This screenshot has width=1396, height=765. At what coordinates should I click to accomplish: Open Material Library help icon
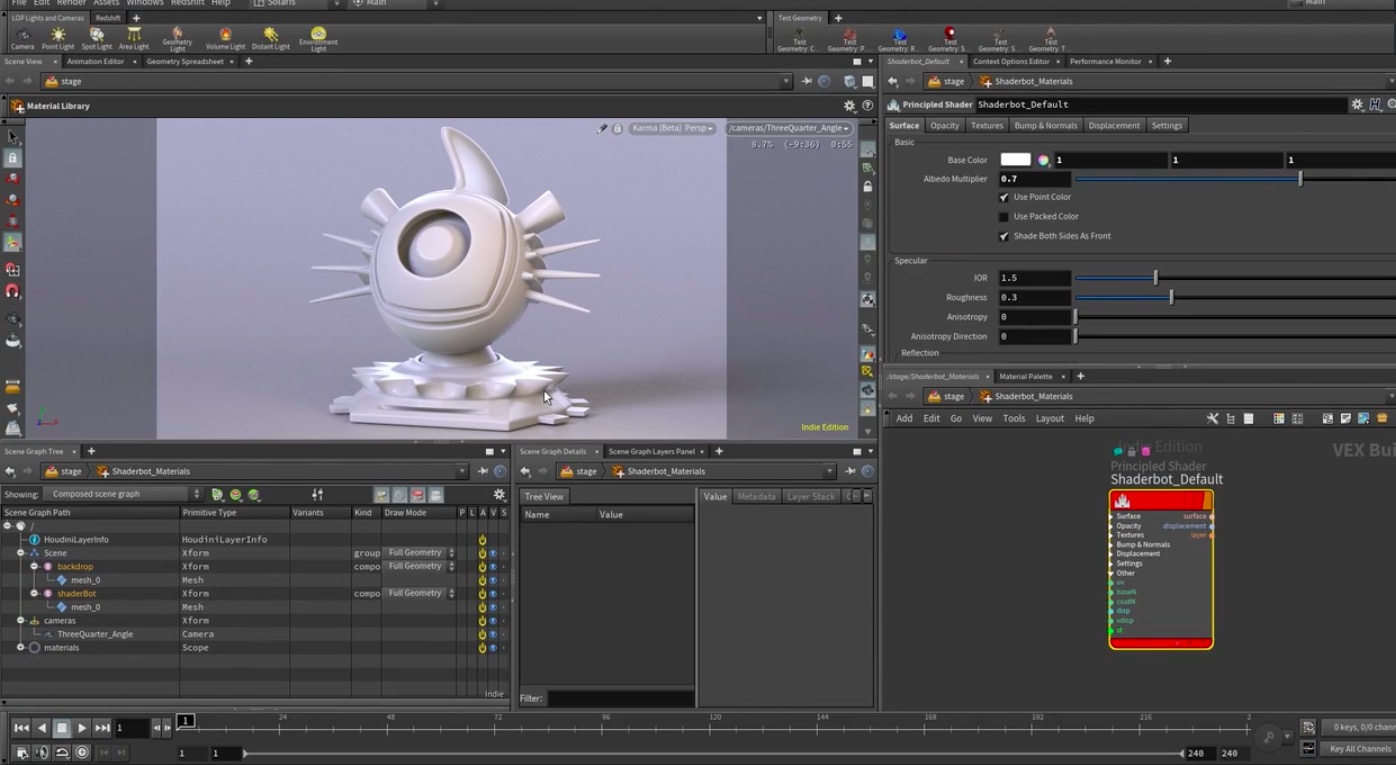pos(867,105)
